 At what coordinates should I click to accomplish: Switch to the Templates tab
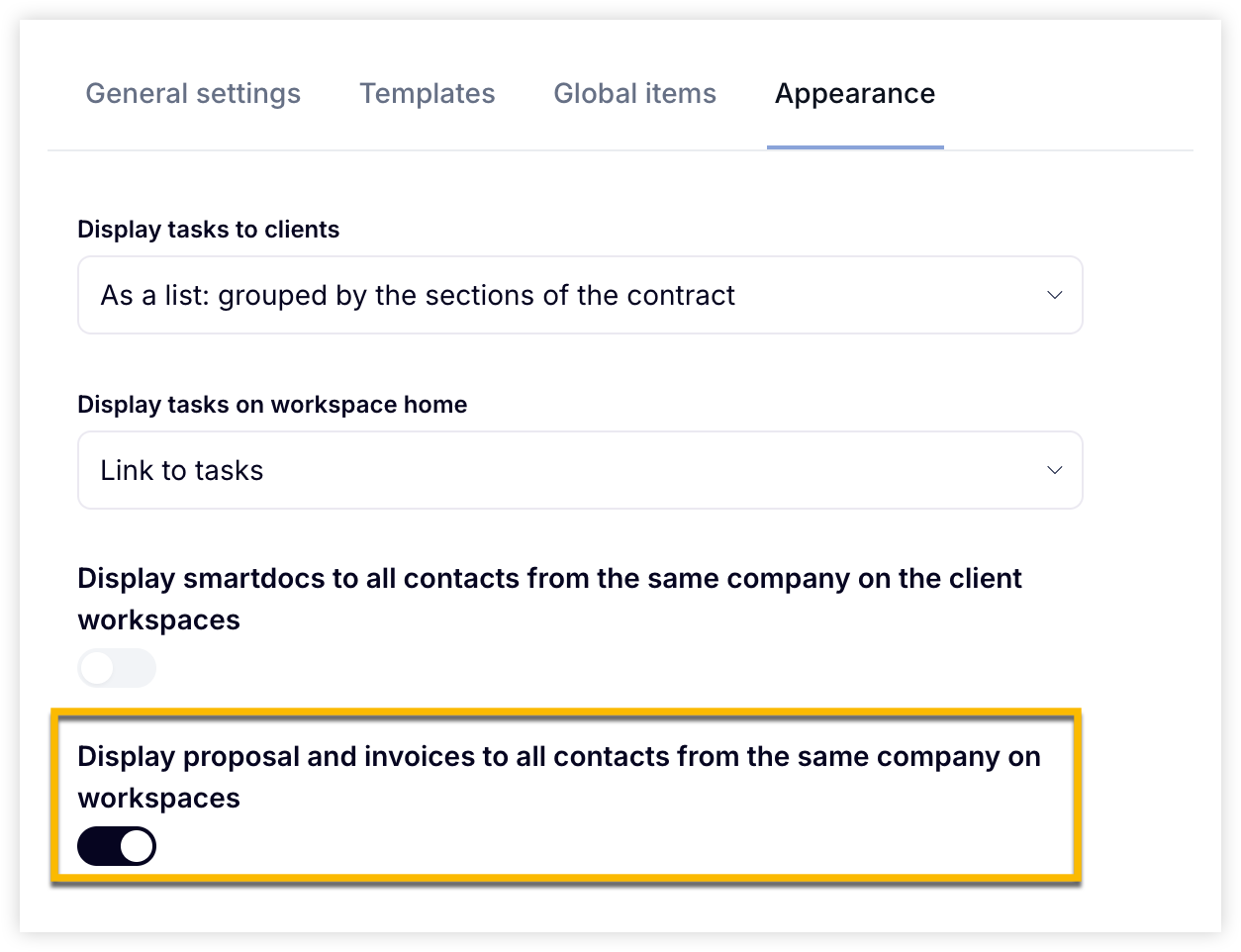pos(428,94)
